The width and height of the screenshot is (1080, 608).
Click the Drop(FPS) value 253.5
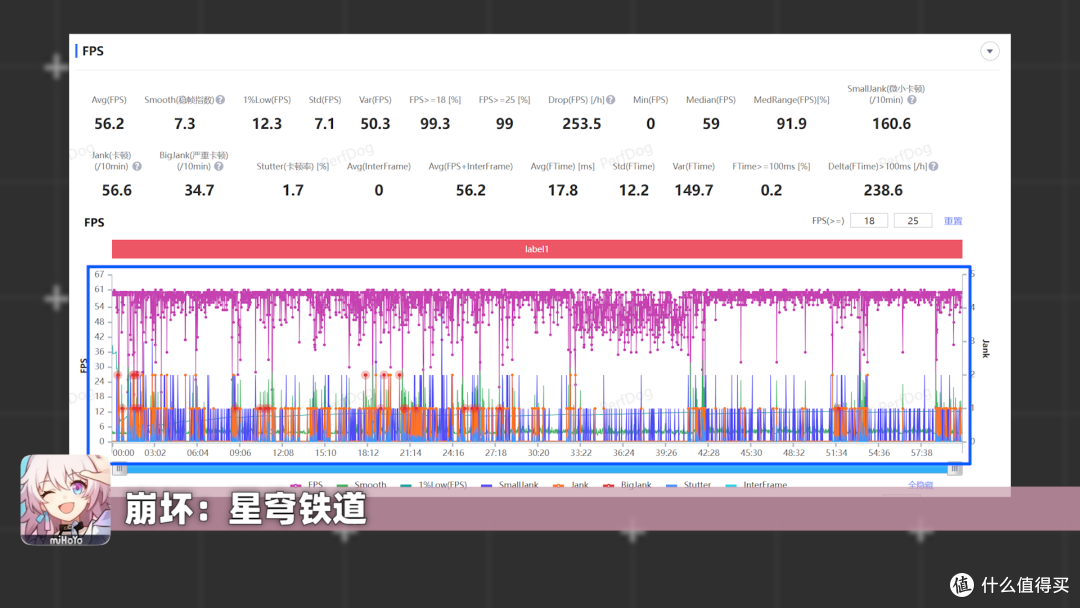pyautogui.click(x=581, y=124)
